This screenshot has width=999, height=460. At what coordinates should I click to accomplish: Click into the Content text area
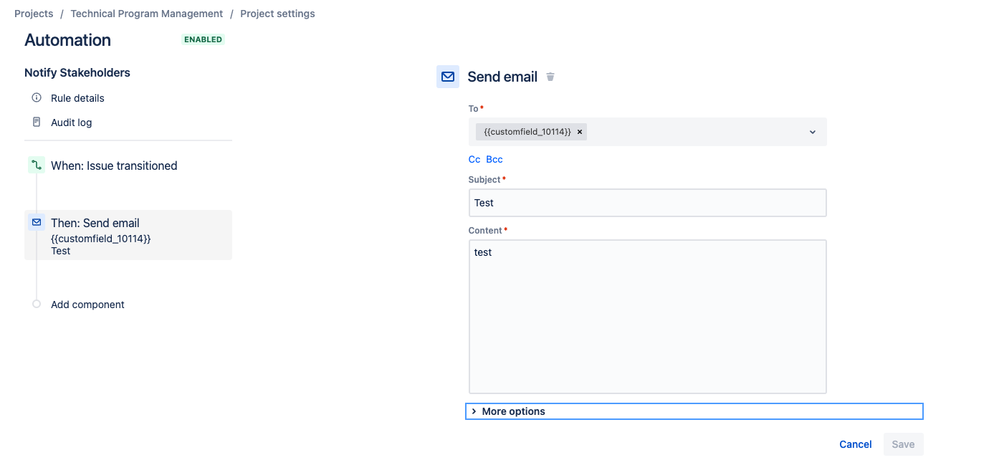647,317
